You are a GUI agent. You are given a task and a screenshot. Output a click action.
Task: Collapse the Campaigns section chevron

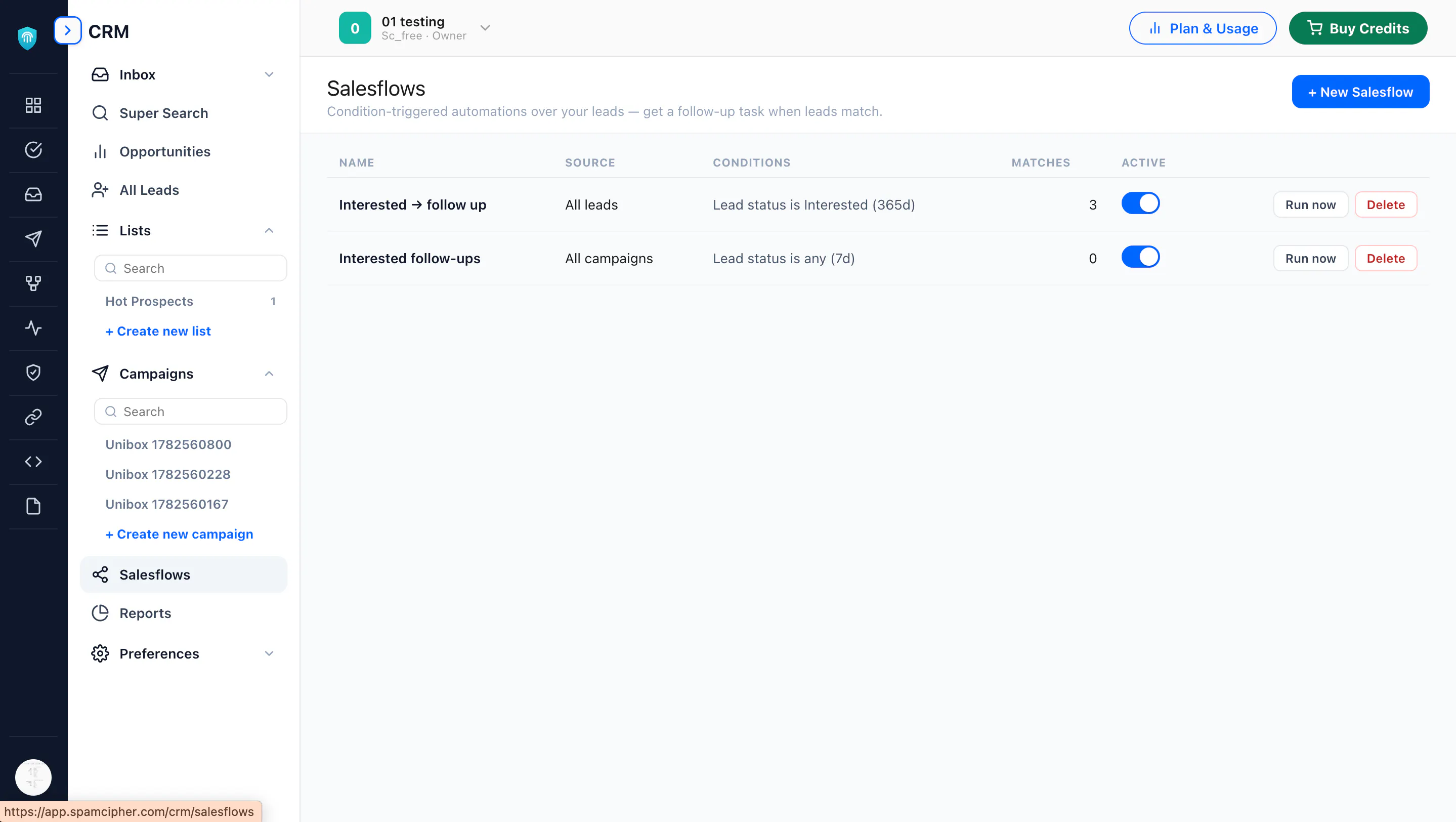pos(269,374)
